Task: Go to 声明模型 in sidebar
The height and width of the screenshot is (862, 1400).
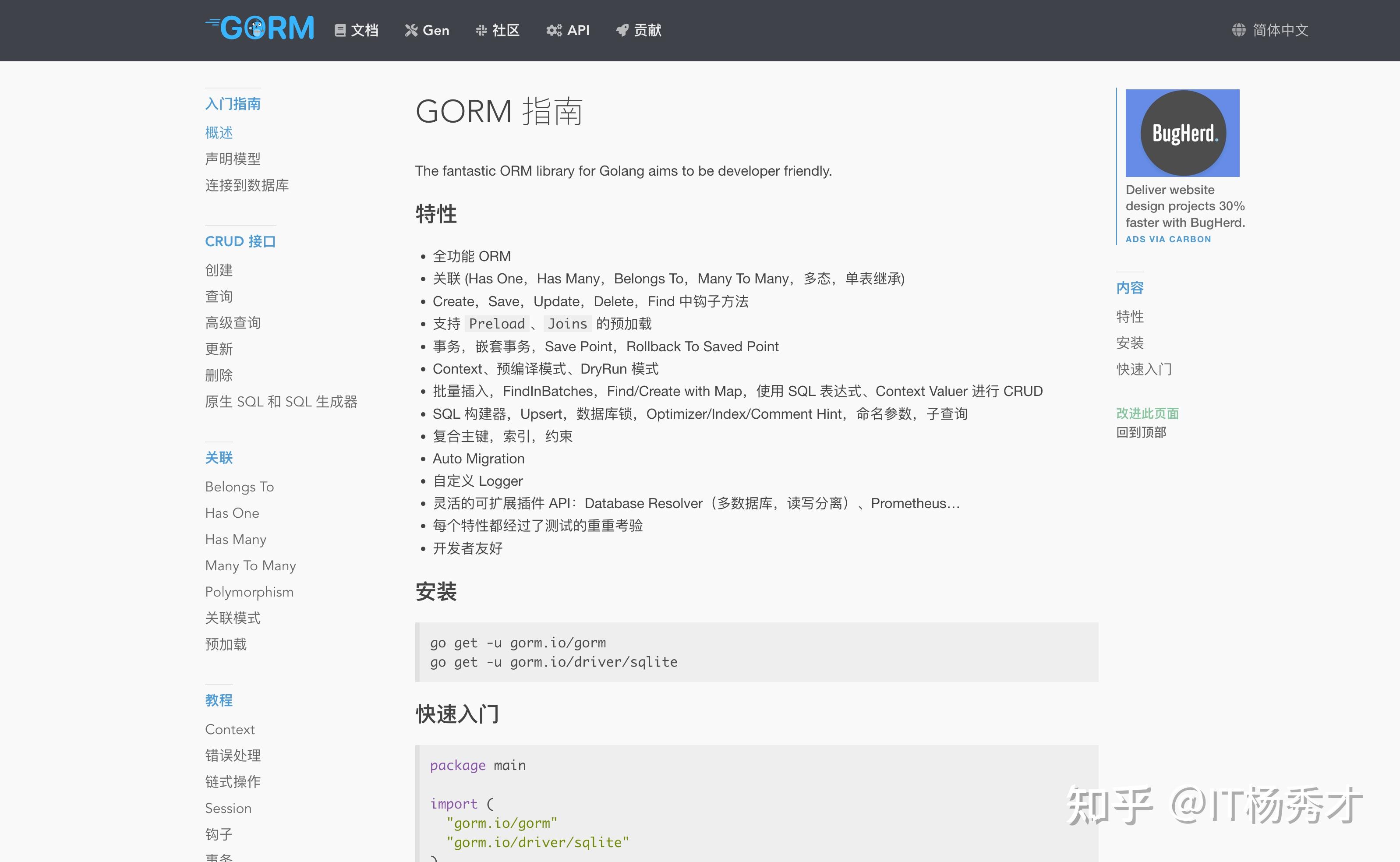Action: 233,159
